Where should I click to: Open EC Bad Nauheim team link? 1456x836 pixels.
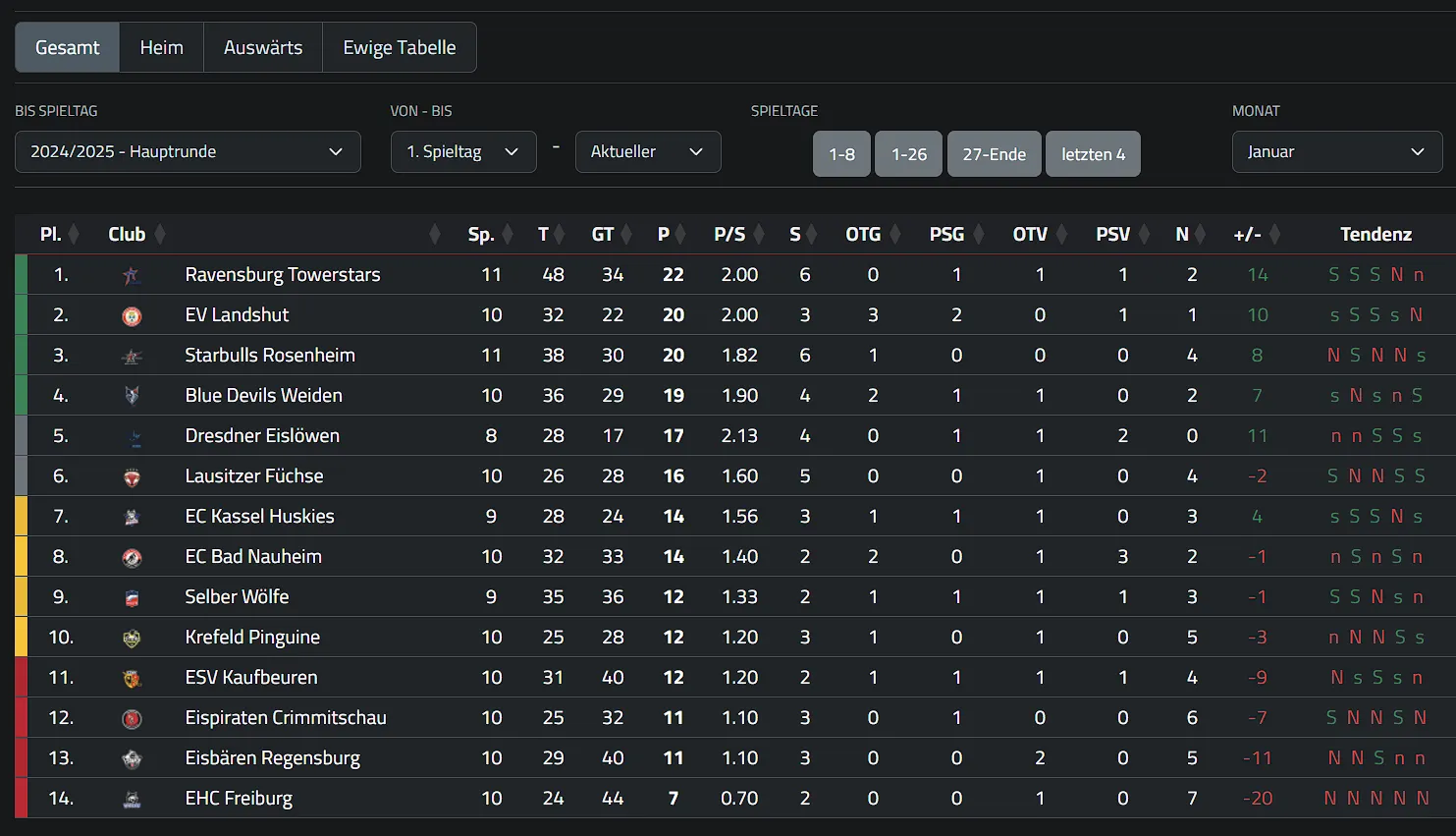(x=253, y=557)
